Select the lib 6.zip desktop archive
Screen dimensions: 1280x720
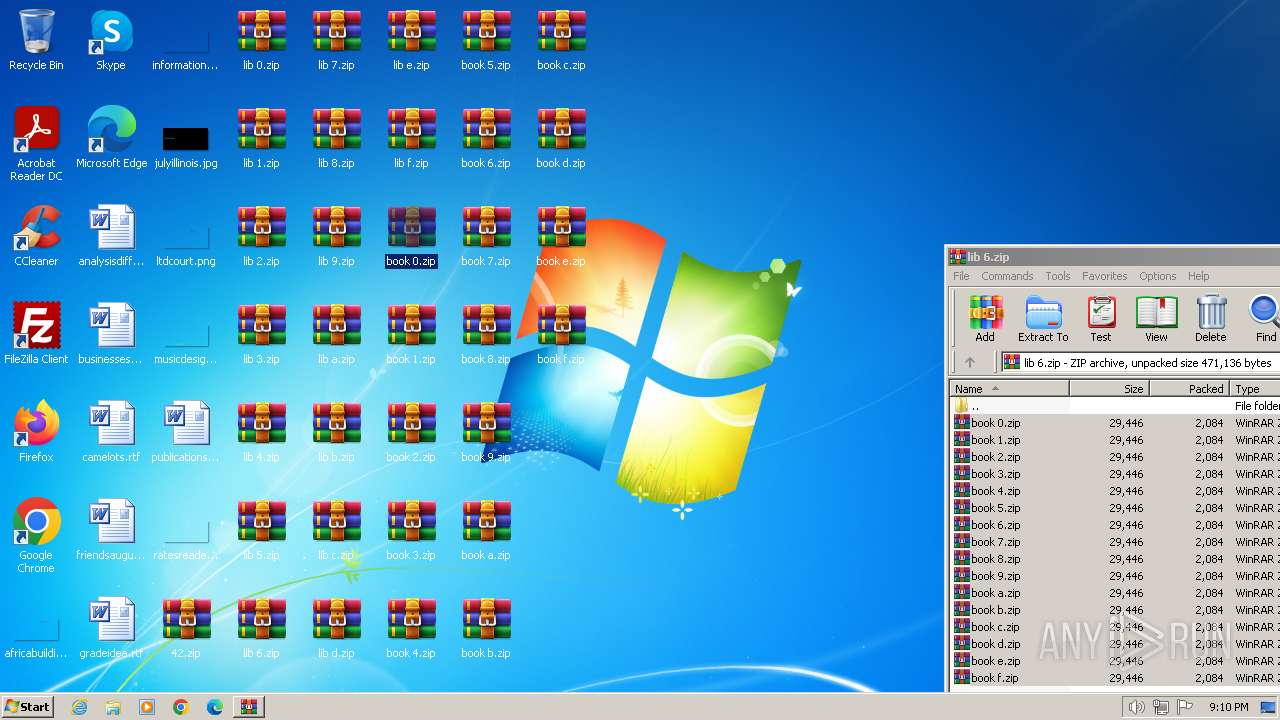[x=261, y=628]
